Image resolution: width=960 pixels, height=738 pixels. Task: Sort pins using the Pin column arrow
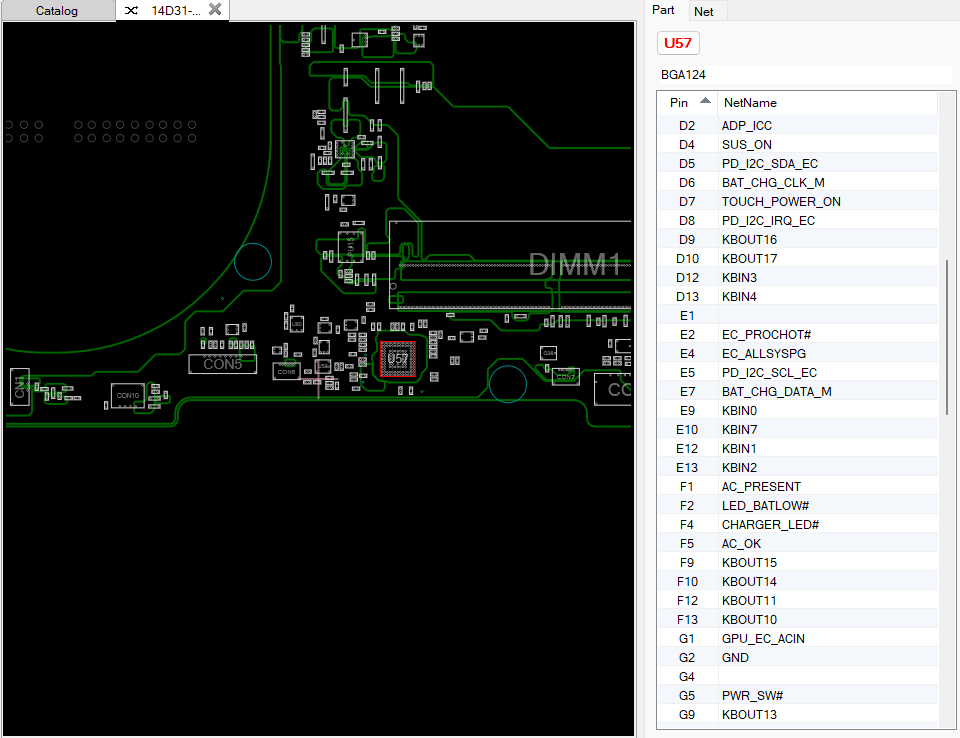tap(706, 102)
